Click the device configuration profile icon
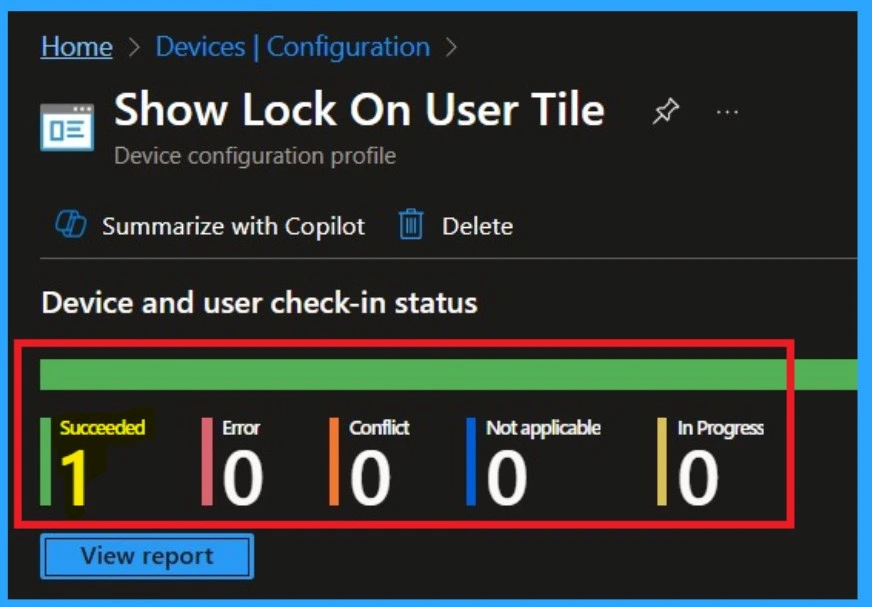The height and width of the screenshot is (607, 872). click(x=67, y=127)
